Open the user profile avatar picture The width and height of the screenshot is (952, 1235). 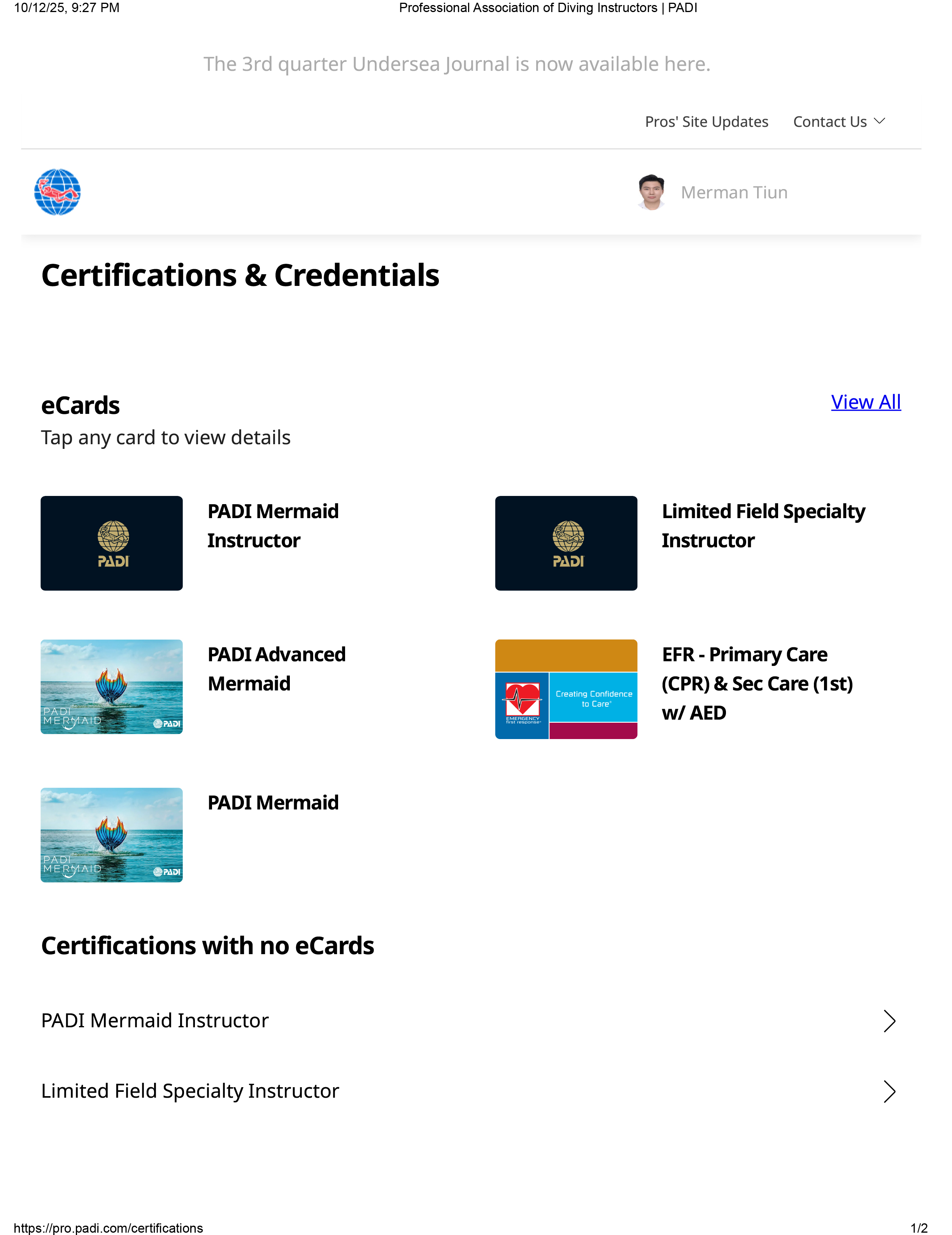click(651, 192)
